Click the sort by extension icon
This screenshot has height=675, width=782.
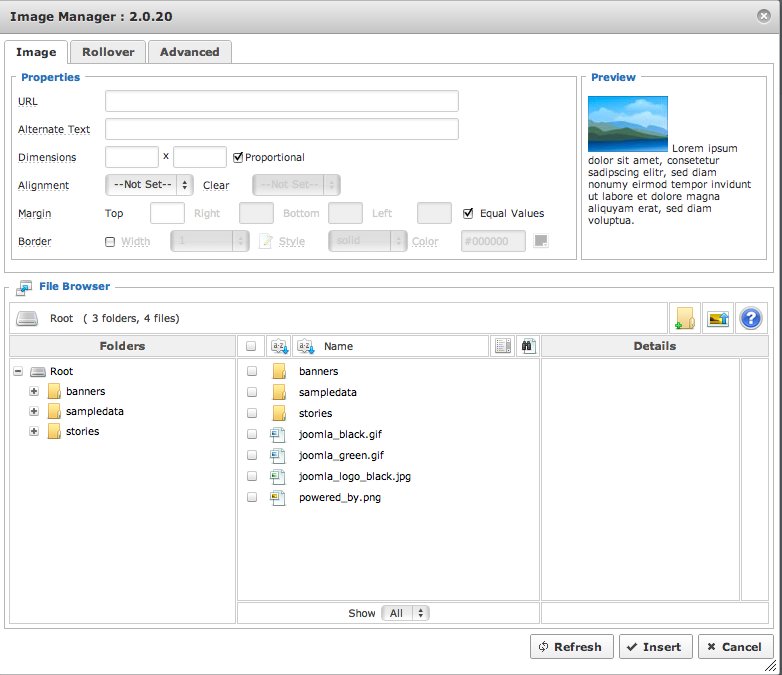(x=279, y=346)
